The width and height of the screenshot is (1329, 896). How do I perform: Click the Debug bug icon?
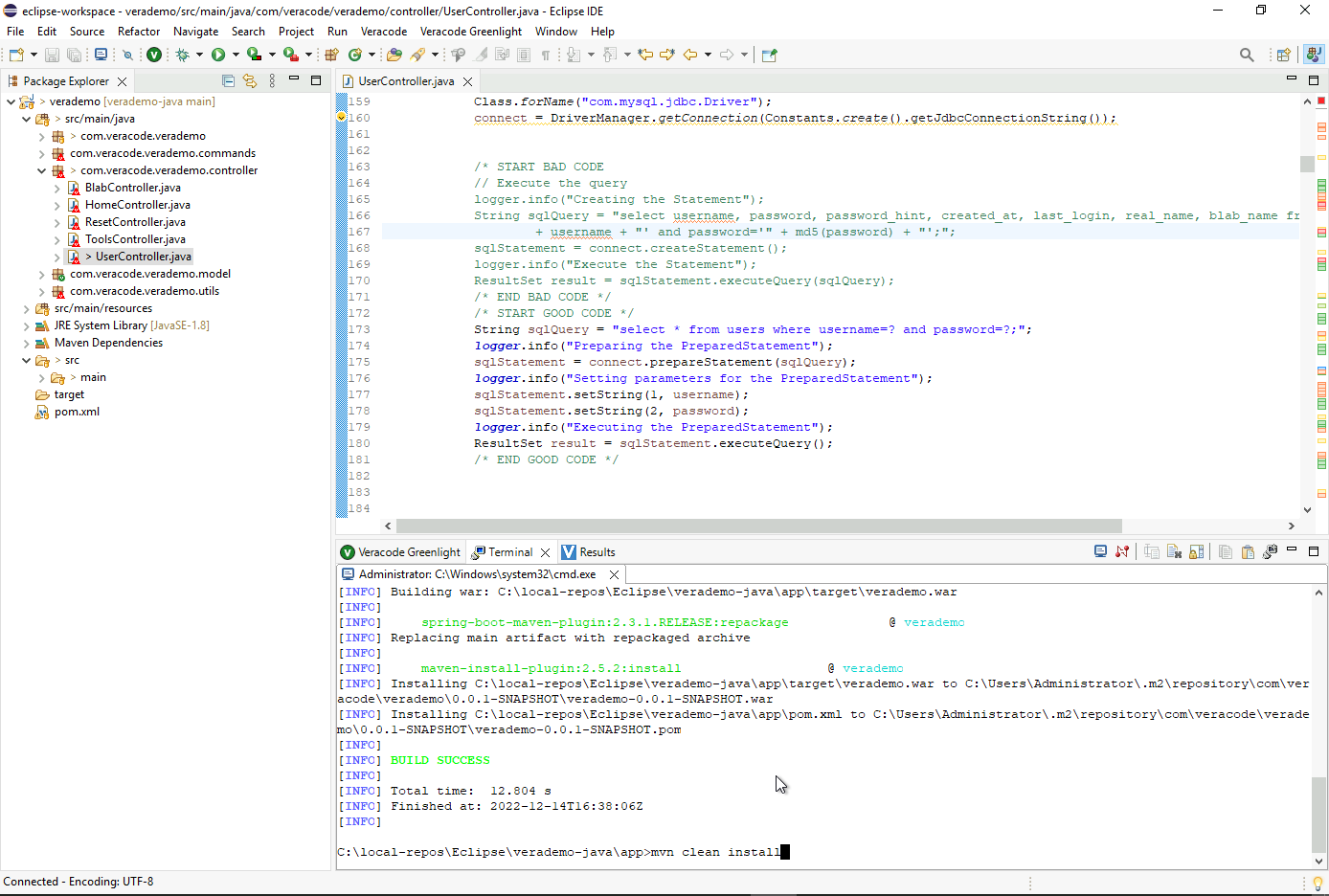click(182, 55)
